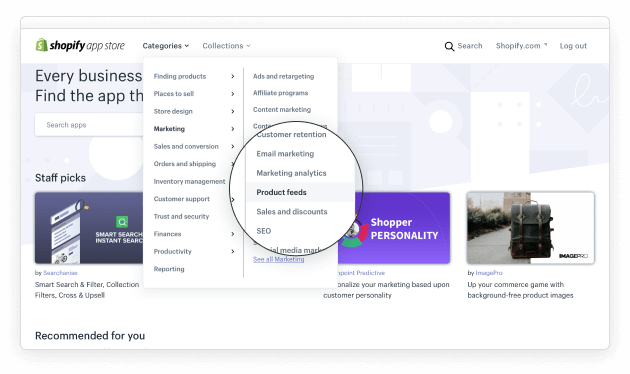Image resolution: width=630 pixels, height=374 pixels.
Task: Select Customer support category
Action: coord(182,199)
